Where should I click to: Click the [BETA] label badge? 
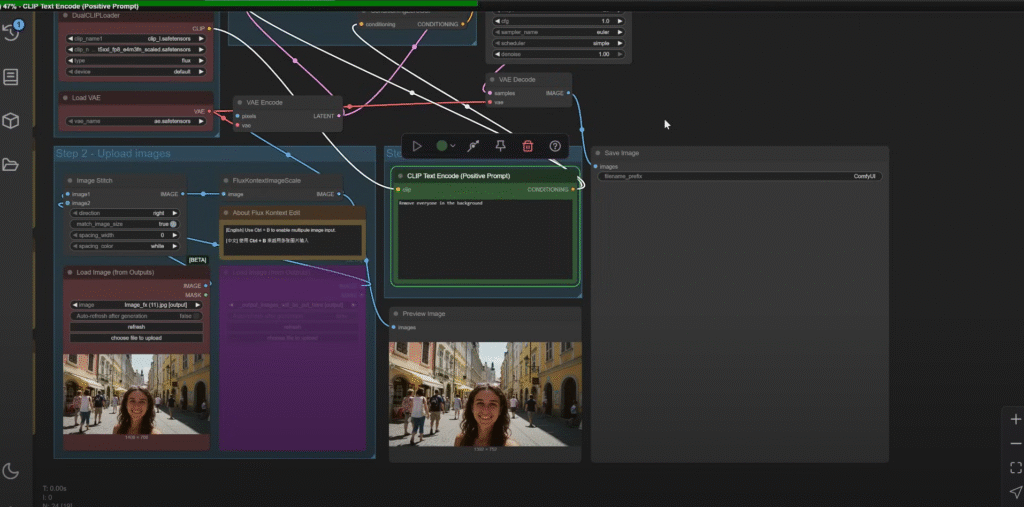(x=198, y=260)
